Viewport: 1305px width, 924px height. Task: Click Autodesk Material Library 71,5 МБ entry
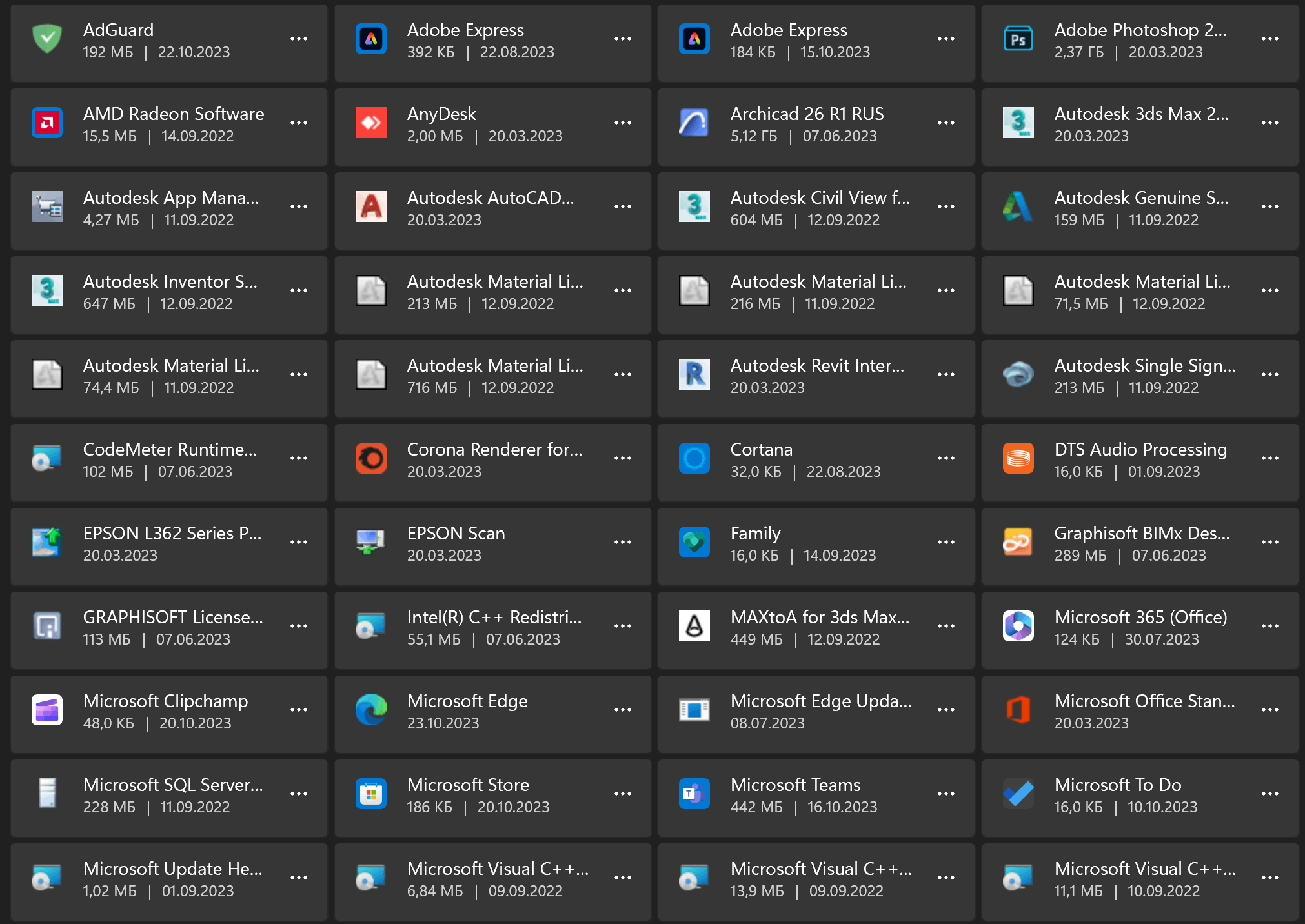coord(1140,295)
